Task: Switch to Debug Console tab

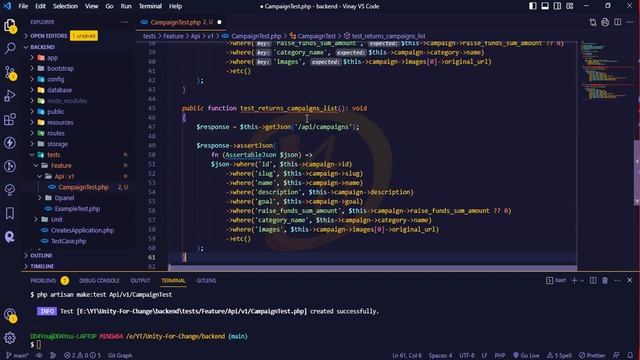Action: click(x=99, y=280)
